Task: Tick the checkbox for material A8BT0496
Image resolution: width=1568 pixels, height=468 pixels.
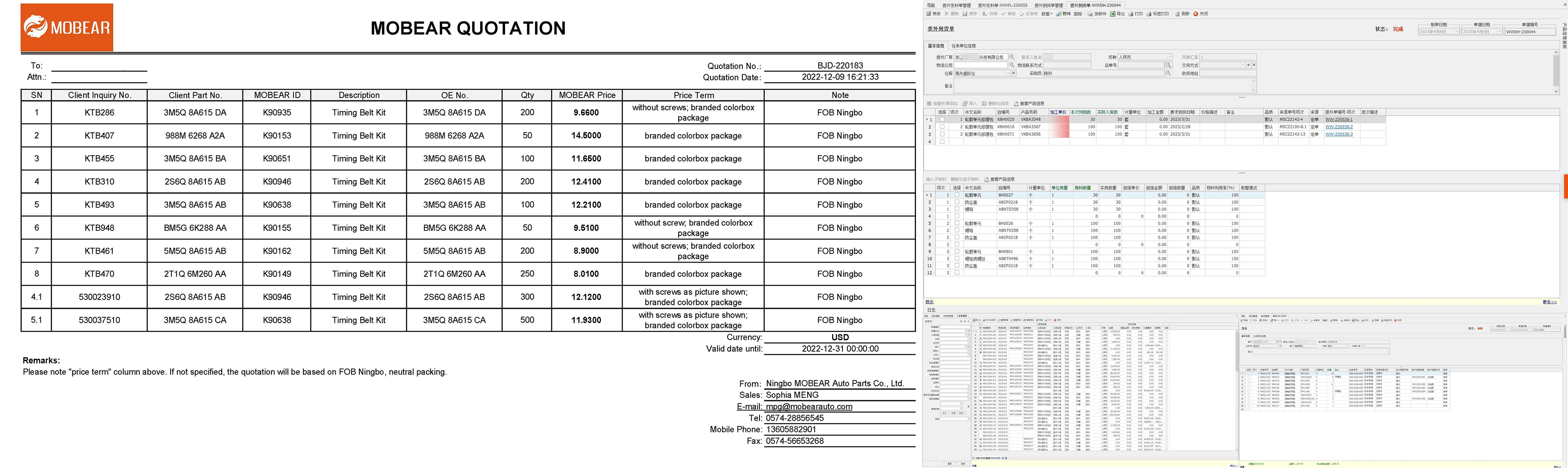Action: (x=957, y=259)
